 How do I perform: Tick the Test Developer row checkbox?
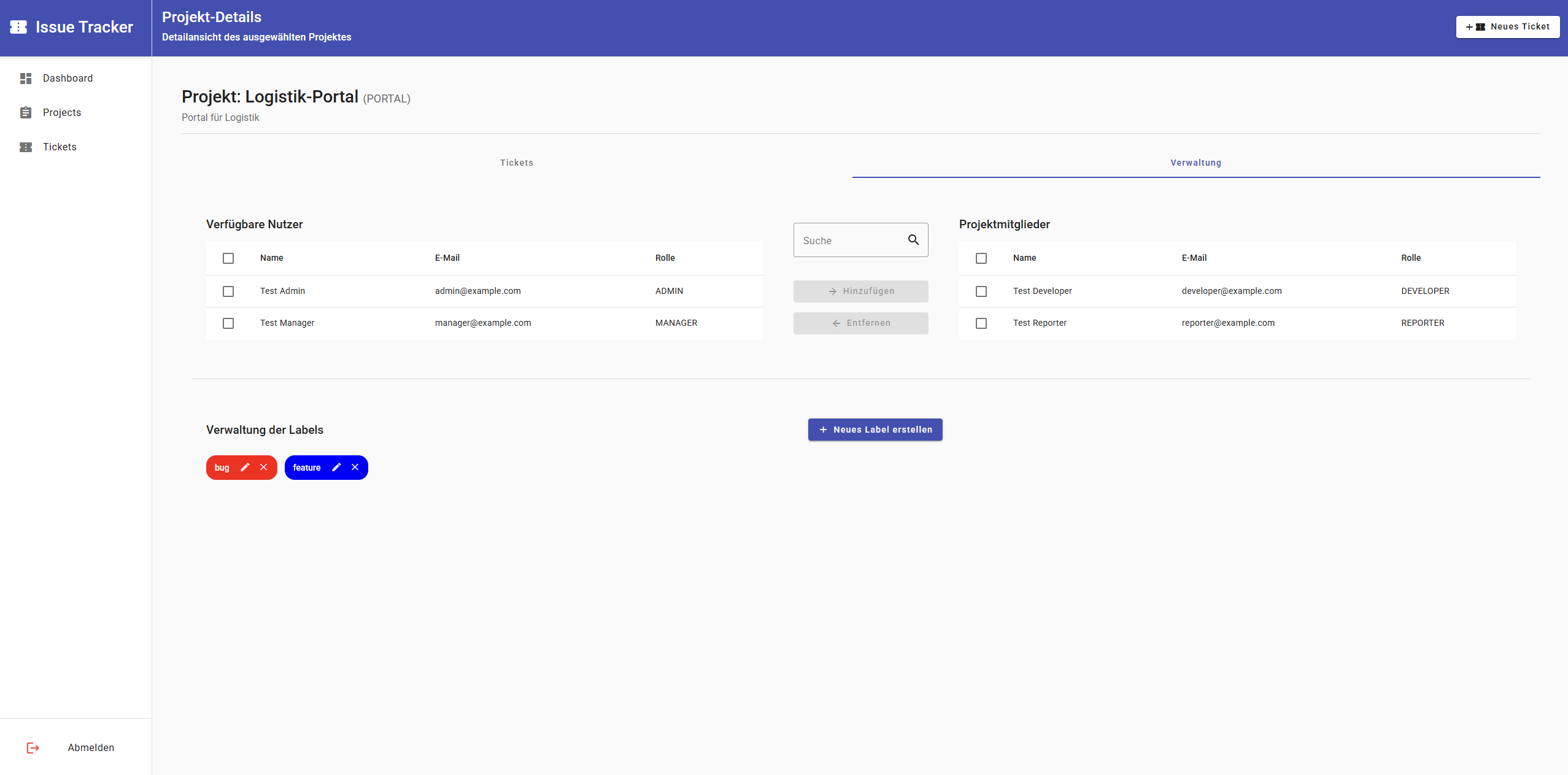[x=981, y=291]
